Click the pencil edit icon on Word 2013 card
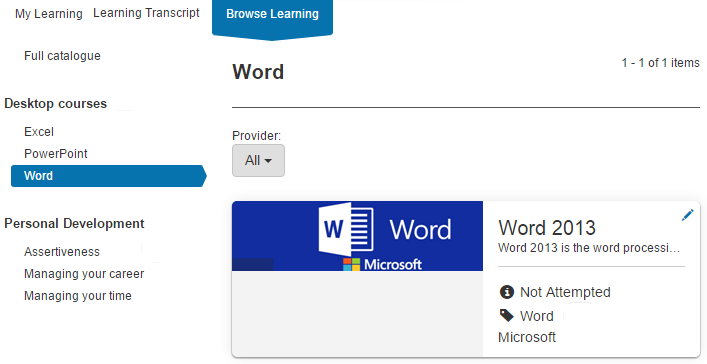The width and height of the screenshot is (707, 364). [687, 215]
